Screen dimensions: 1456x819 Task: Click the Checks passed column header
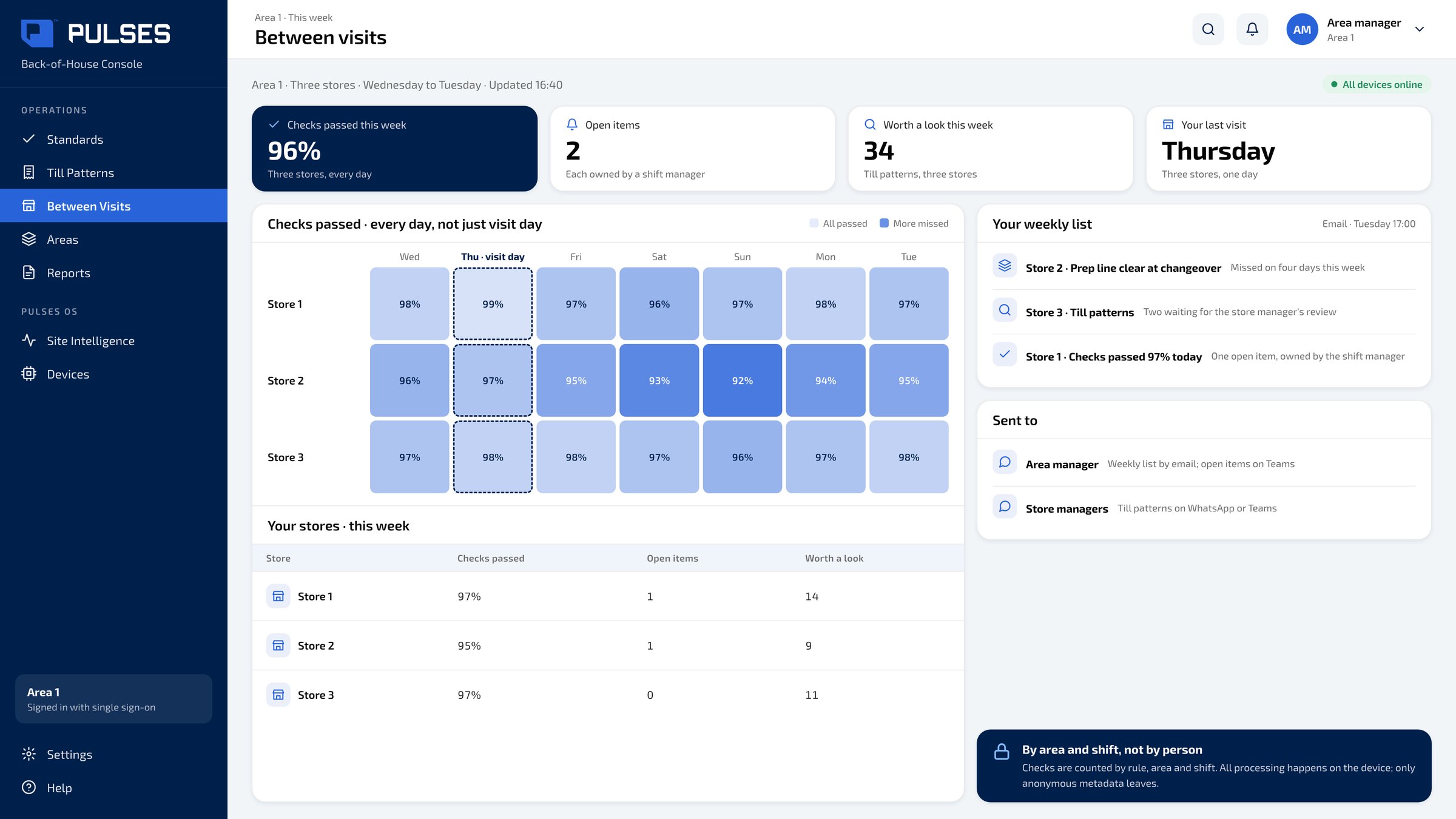pos(491,558)
